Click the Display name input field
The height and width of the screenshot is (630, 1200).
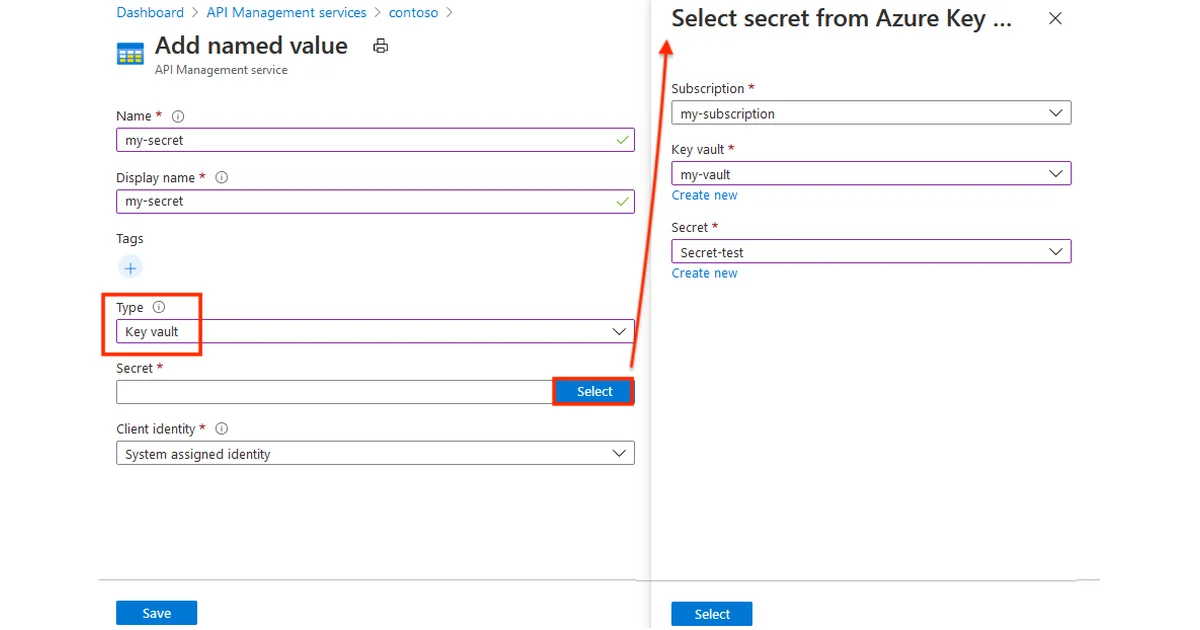(375, 201)
